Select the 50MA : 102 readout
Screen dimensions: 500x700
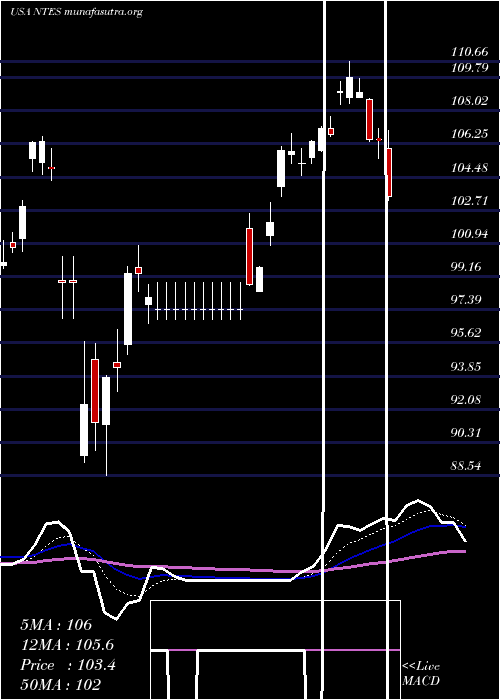point(60,684)
